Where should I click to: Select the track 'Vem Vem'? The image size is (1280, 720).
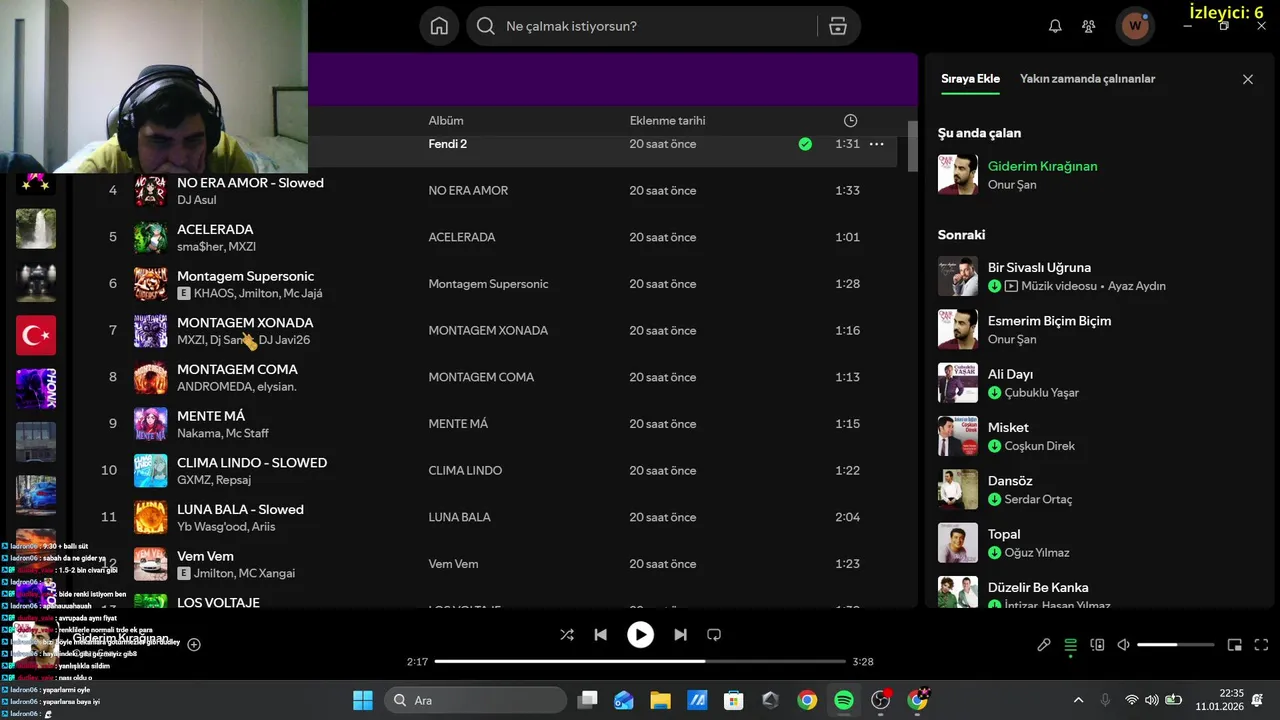(x=205, y=556)
